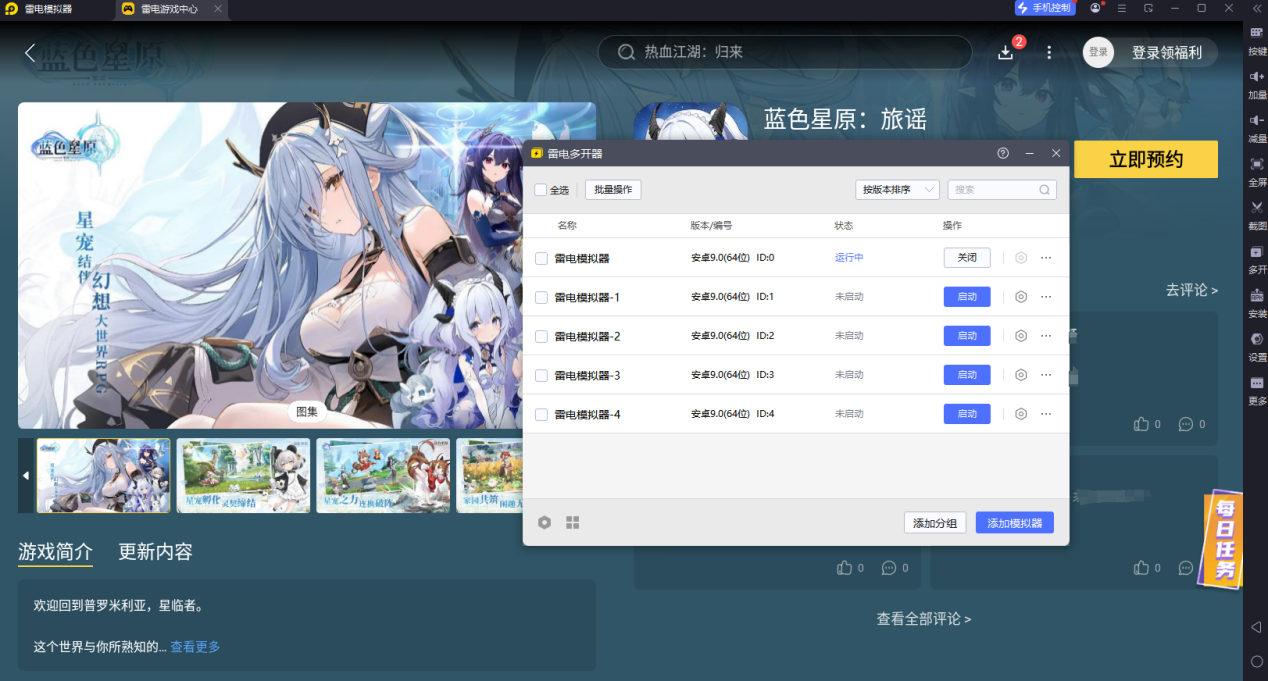Open the 查看全部评论 link

coord(923,619)
